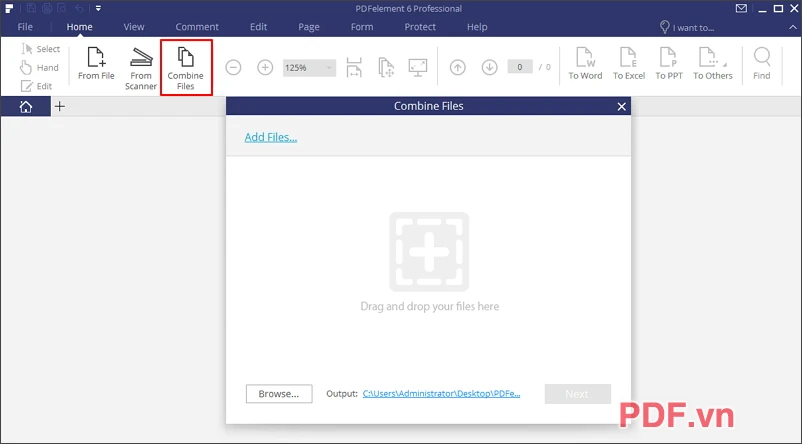This screenshot has width=802, height=444.
Task: Click the page number input field
Action: point(520,67)
